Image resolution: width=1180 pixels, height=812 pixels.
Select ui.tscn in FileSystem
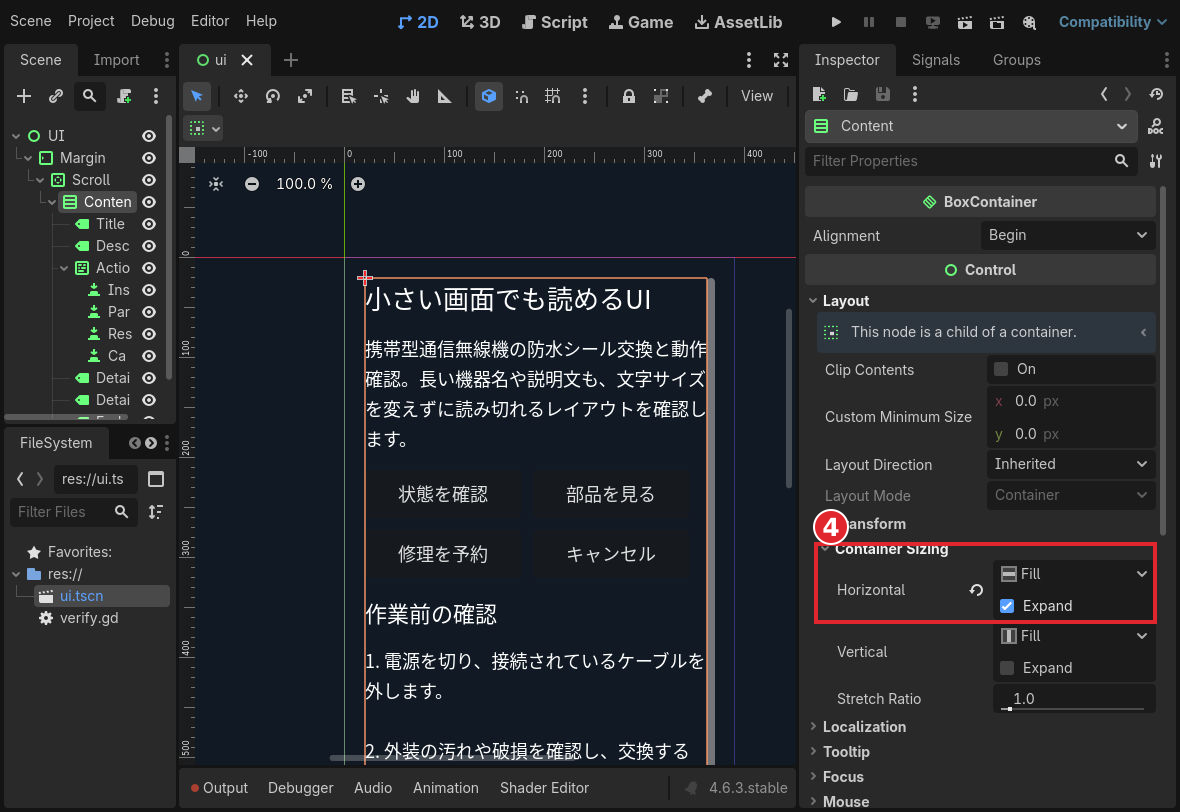[x=81, y=596]
